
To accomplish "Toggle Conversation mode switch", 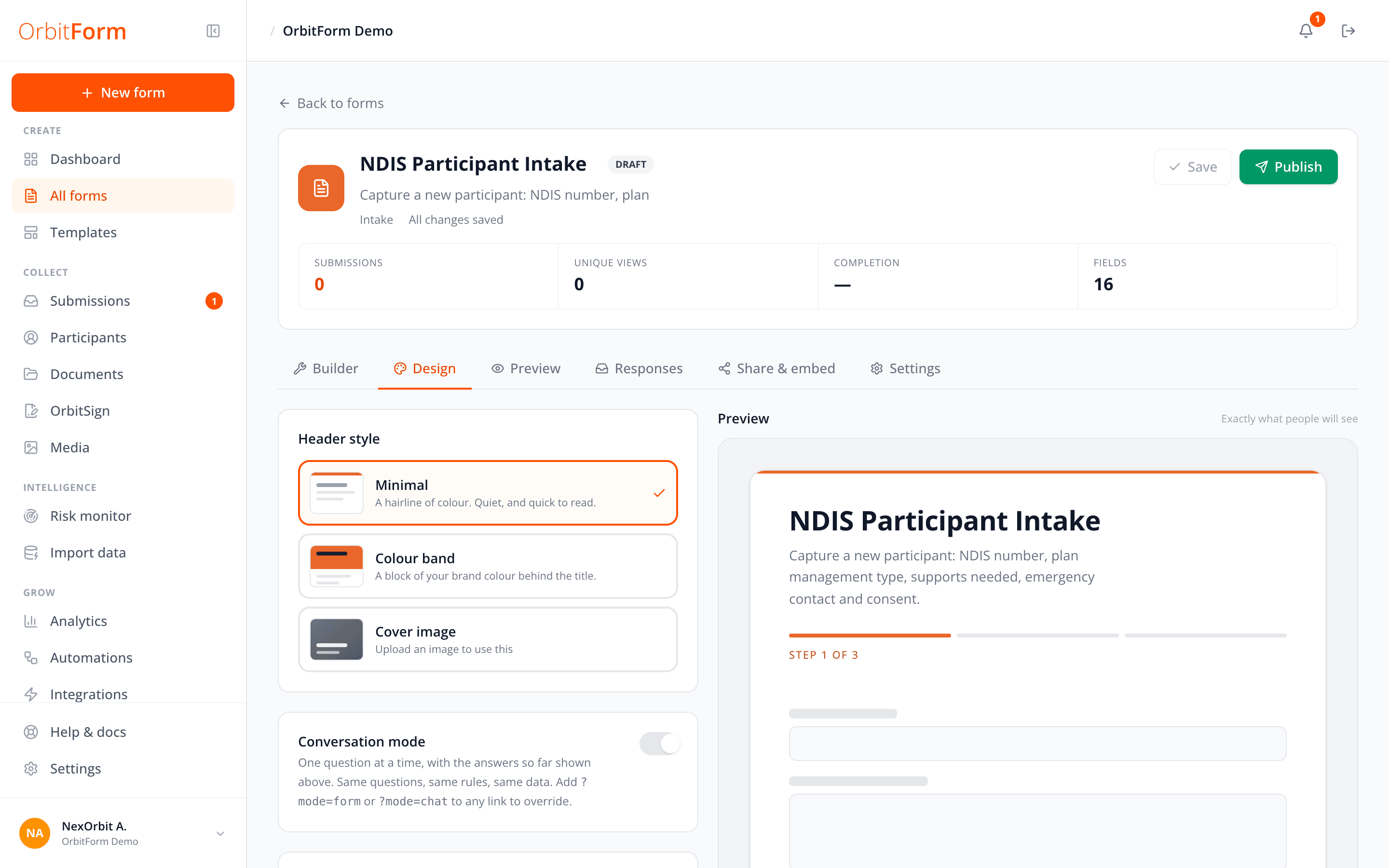I will [x=659, y=744].
